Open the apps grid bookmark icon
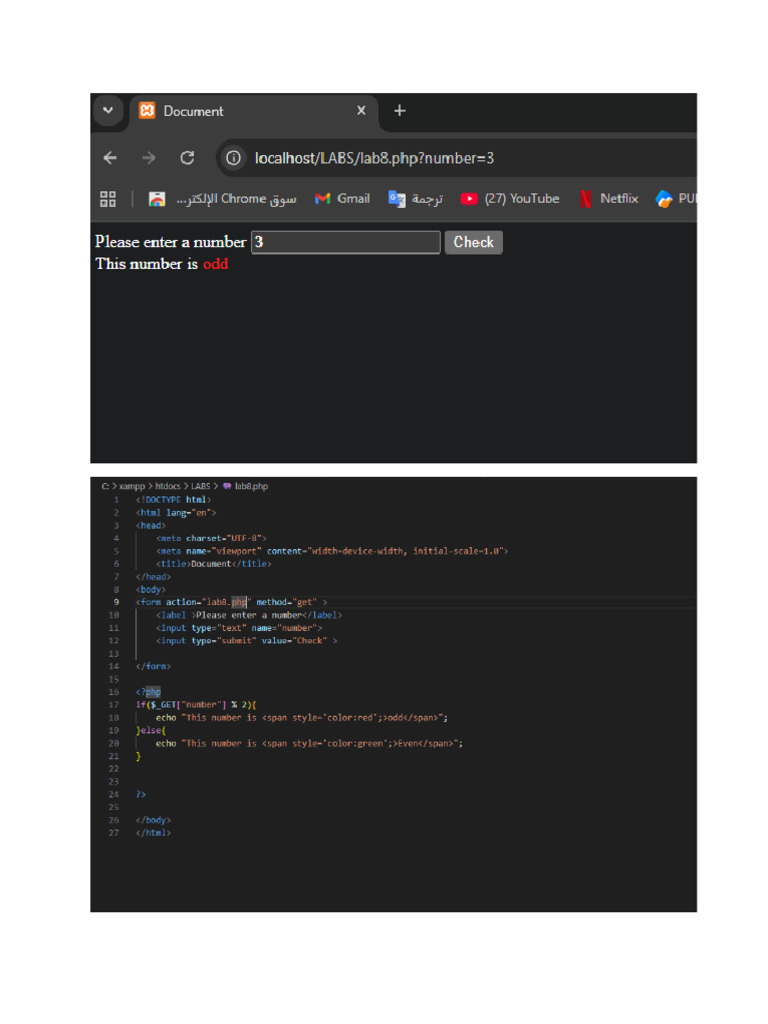Screen dimensions: 768x1024 108,199
